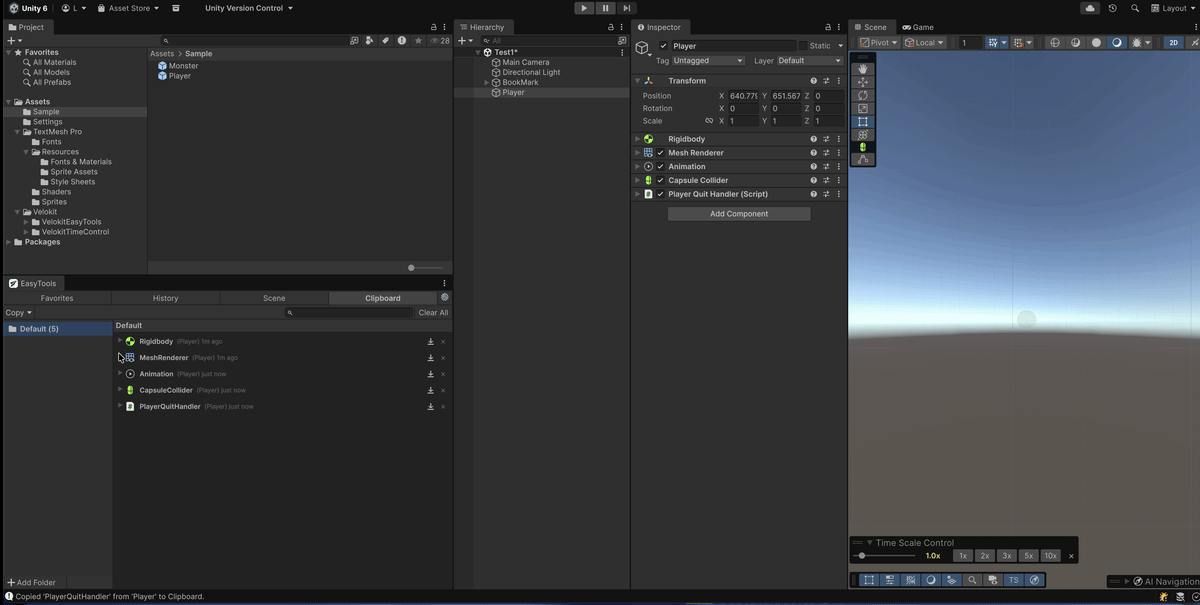This screenshot has height=605, width=1200.
Task: Disable the Mesh Renderer component checkbox
Action: 659,152
